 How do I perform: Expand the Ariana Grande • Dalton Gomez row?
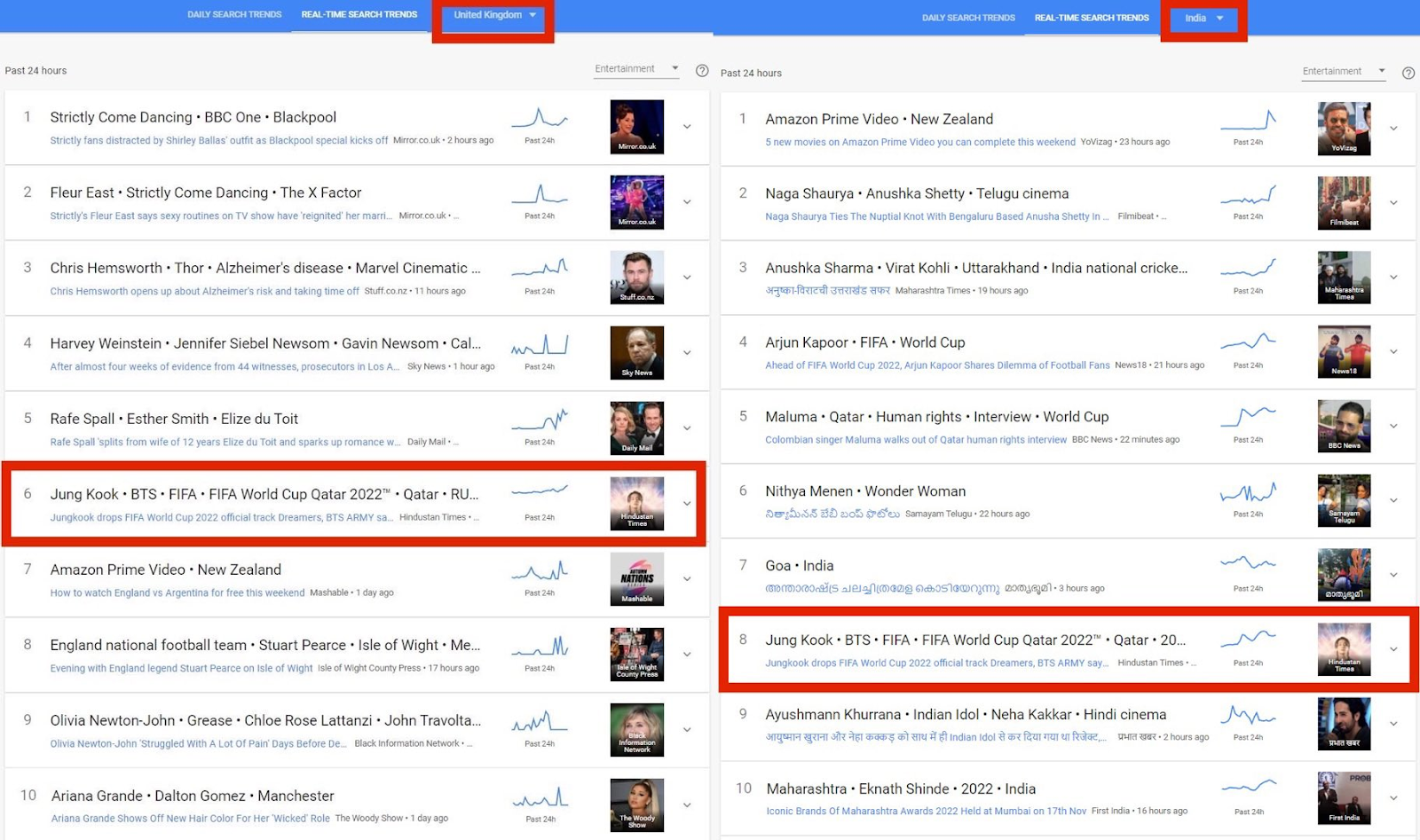tap(687, 805)
